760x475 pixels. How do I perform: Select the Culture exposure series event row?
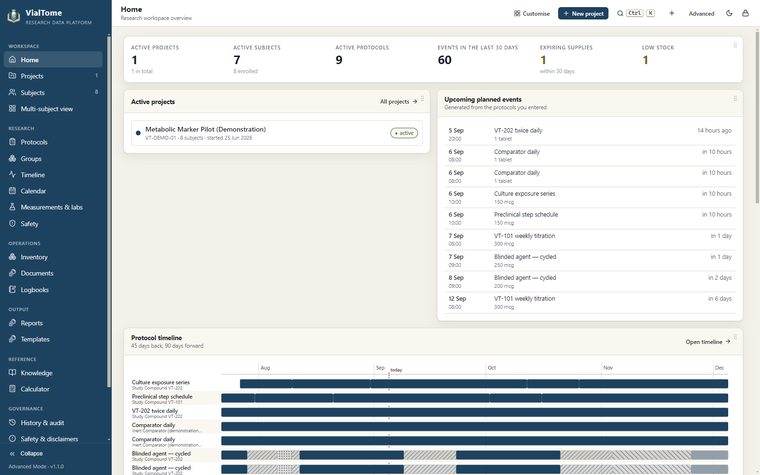590,197
